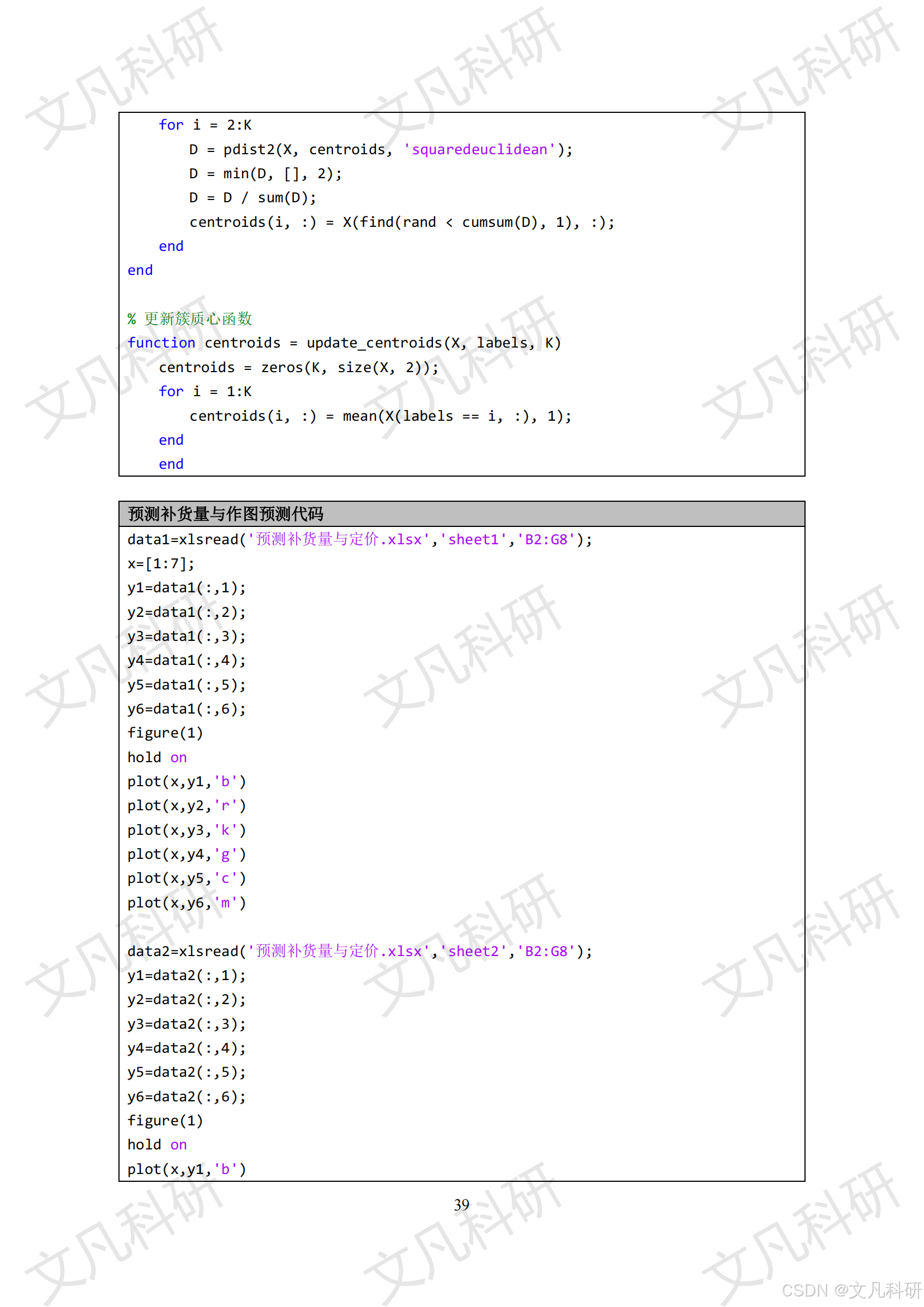This screenshot has height=1307, width=924.
Task: Click the line "for i = 2:K"
Action: point(205,125)
